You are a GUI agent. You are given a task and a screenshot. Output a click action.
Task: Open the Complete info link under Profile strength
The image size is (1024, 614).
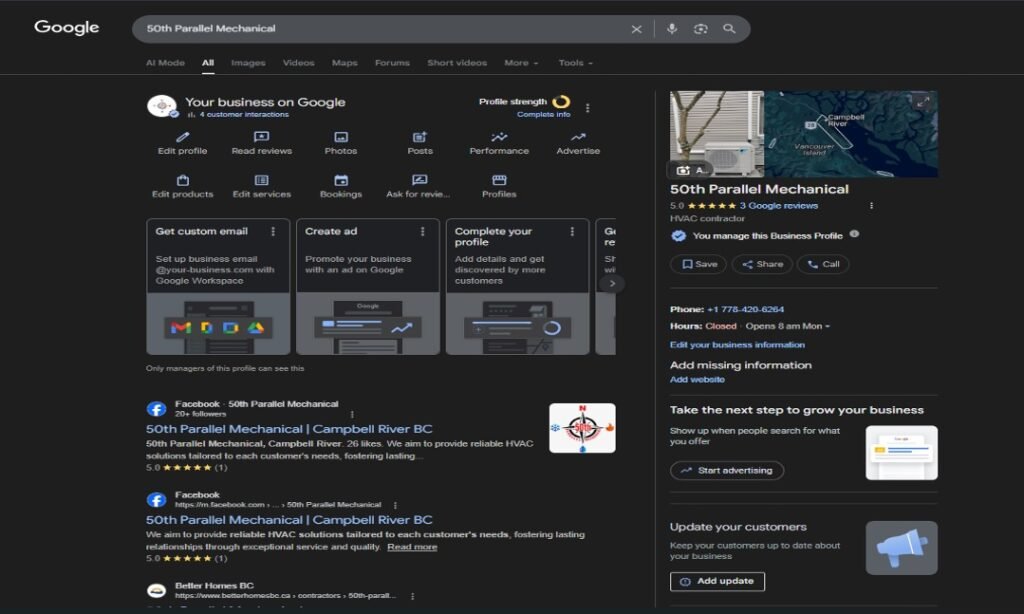(x=545, y=114)
